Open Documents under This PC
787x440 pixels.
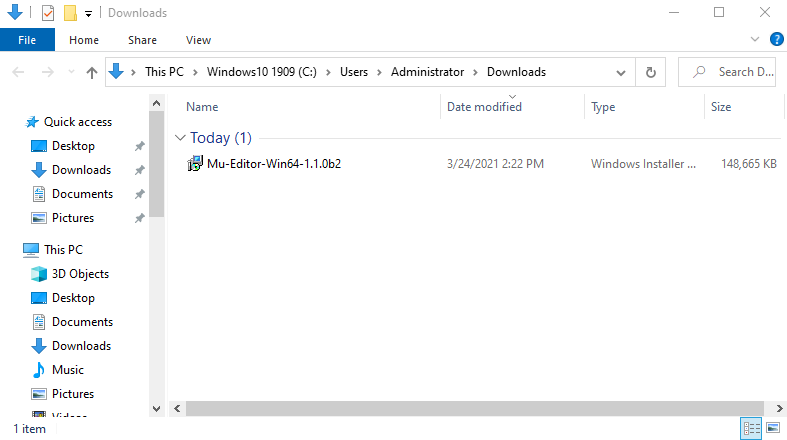pos(82,322)
